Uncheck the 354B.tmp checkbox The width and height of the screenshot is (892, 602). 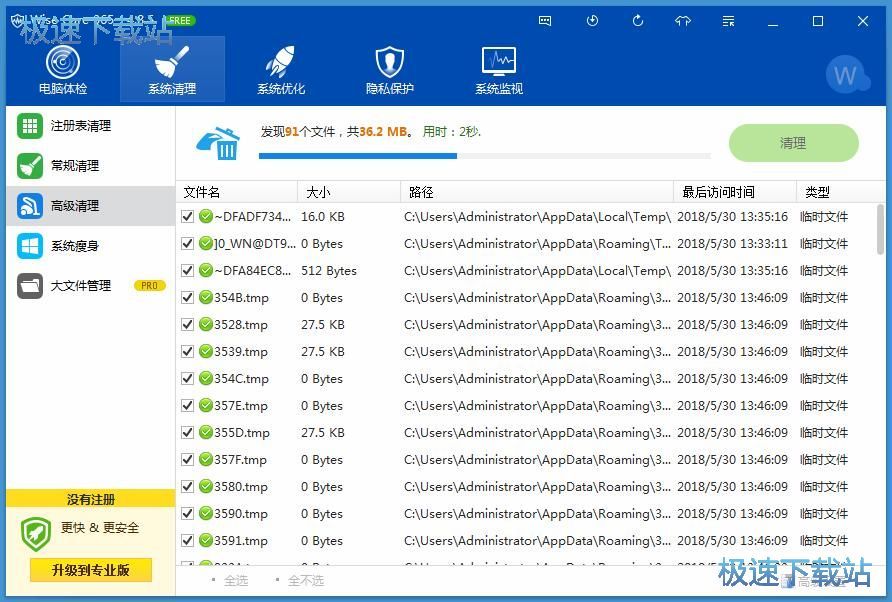point(187,298)
